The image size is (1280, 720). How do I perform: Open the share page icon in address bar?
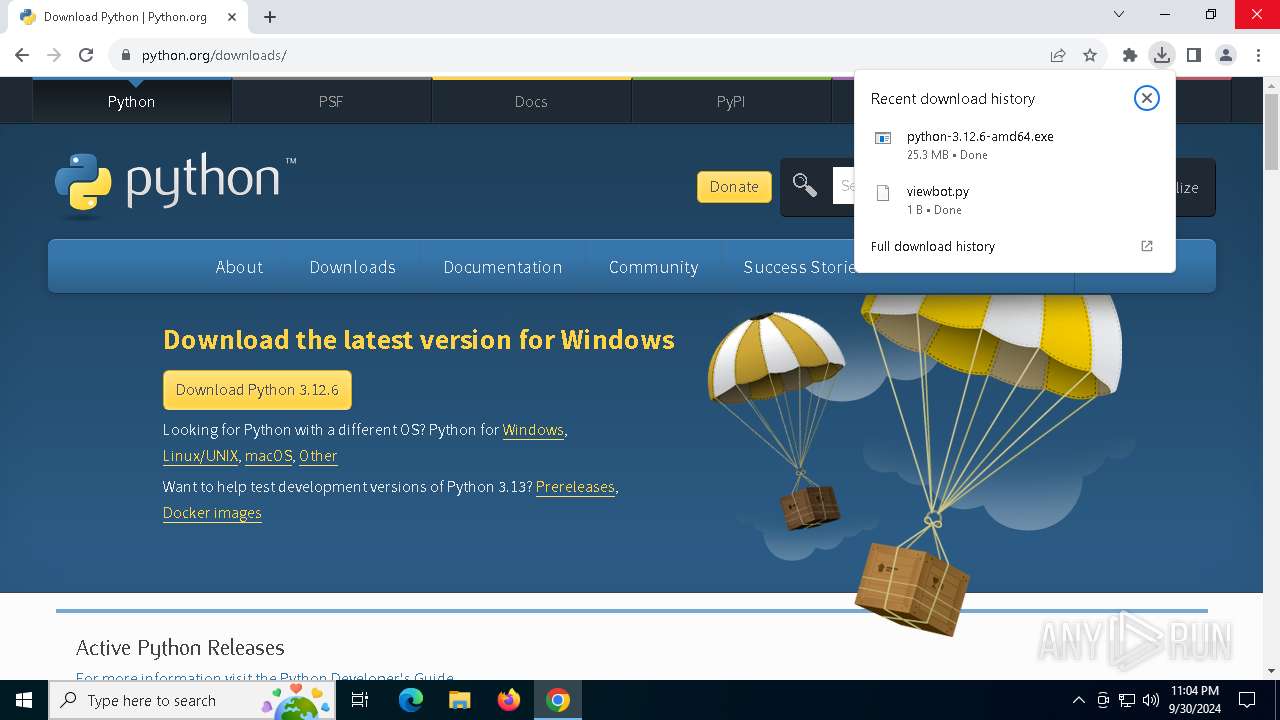click(1058, 55)
